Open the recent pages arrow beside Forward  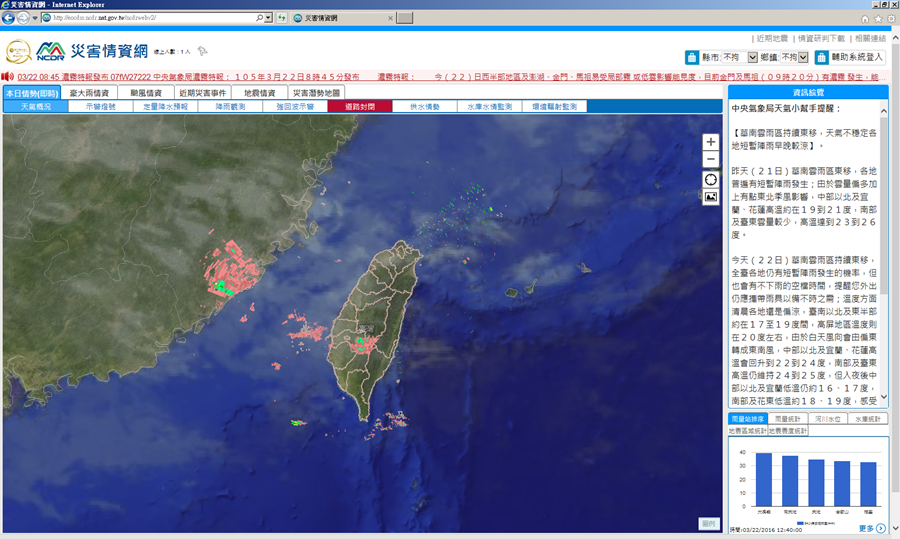click(x=34, y=18)
